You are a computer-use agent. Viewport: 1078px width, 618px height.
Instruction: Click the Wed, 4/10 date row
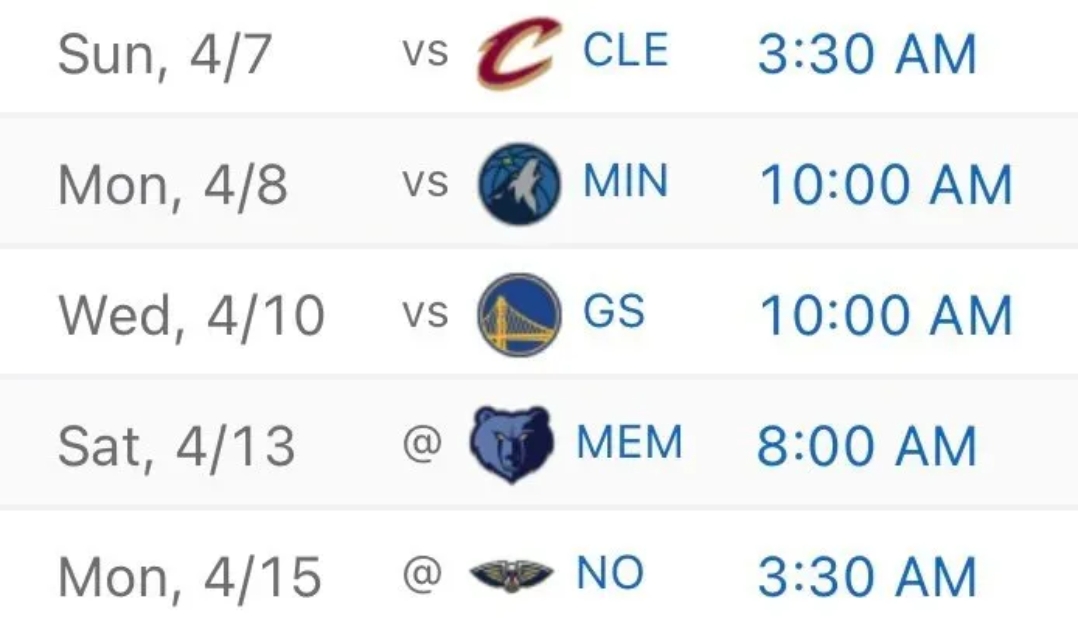pyautogui.click(x=539, y=313)
